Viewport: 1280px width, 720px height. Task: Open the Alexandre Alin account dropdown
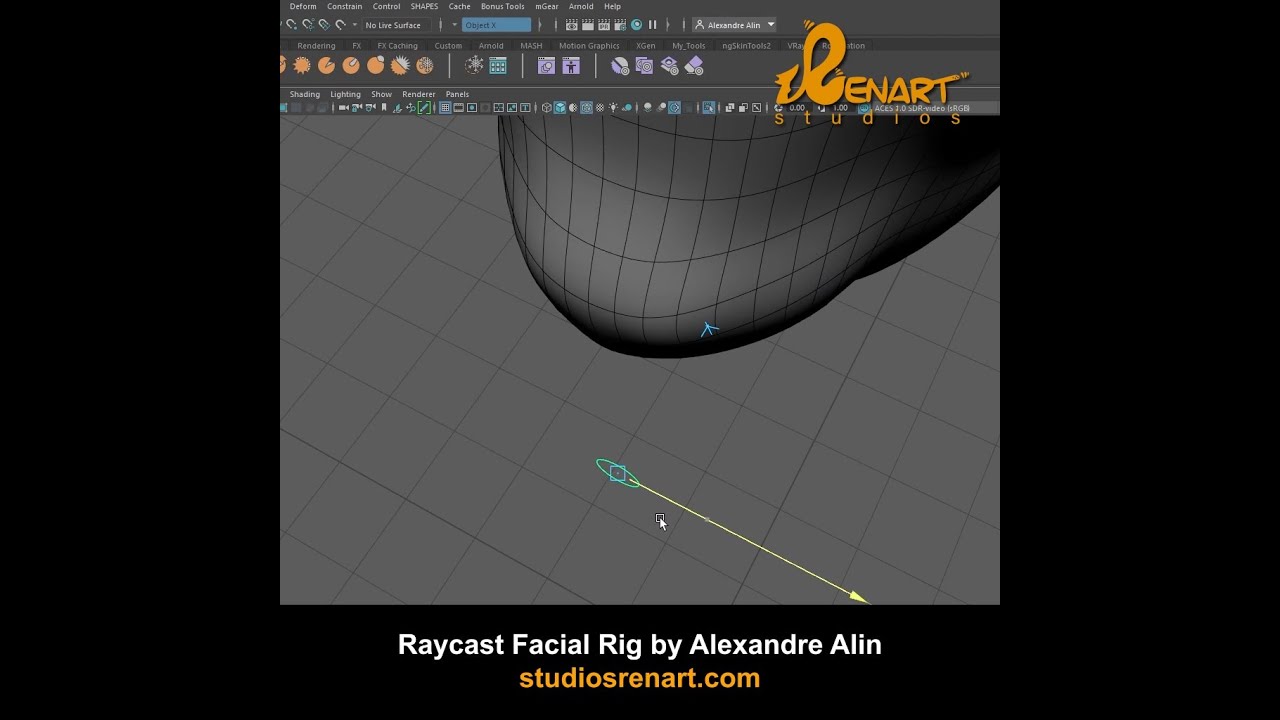pos(735,25)
